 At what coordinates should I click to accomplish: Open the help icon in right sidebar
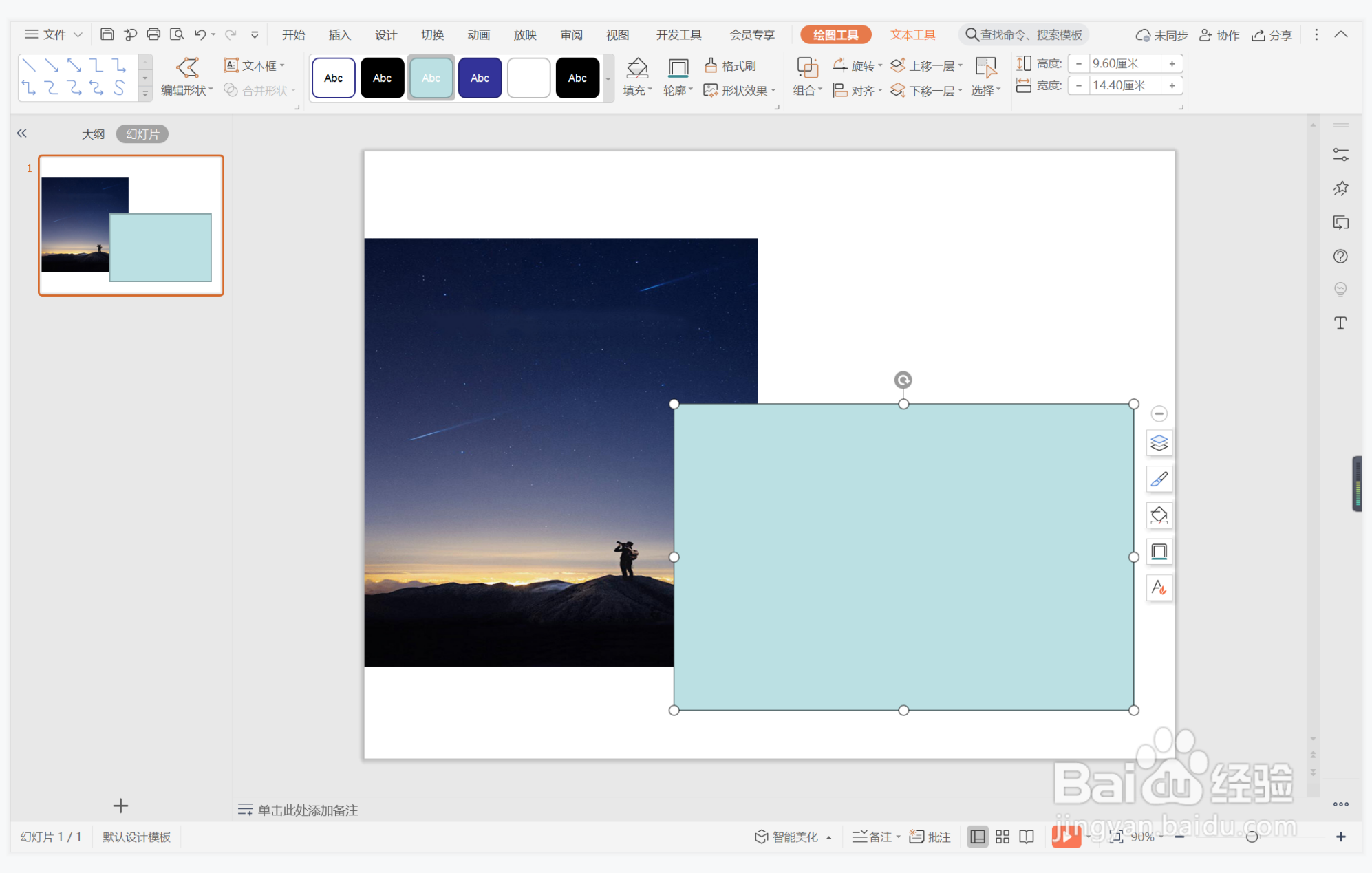pos(1340,257)
